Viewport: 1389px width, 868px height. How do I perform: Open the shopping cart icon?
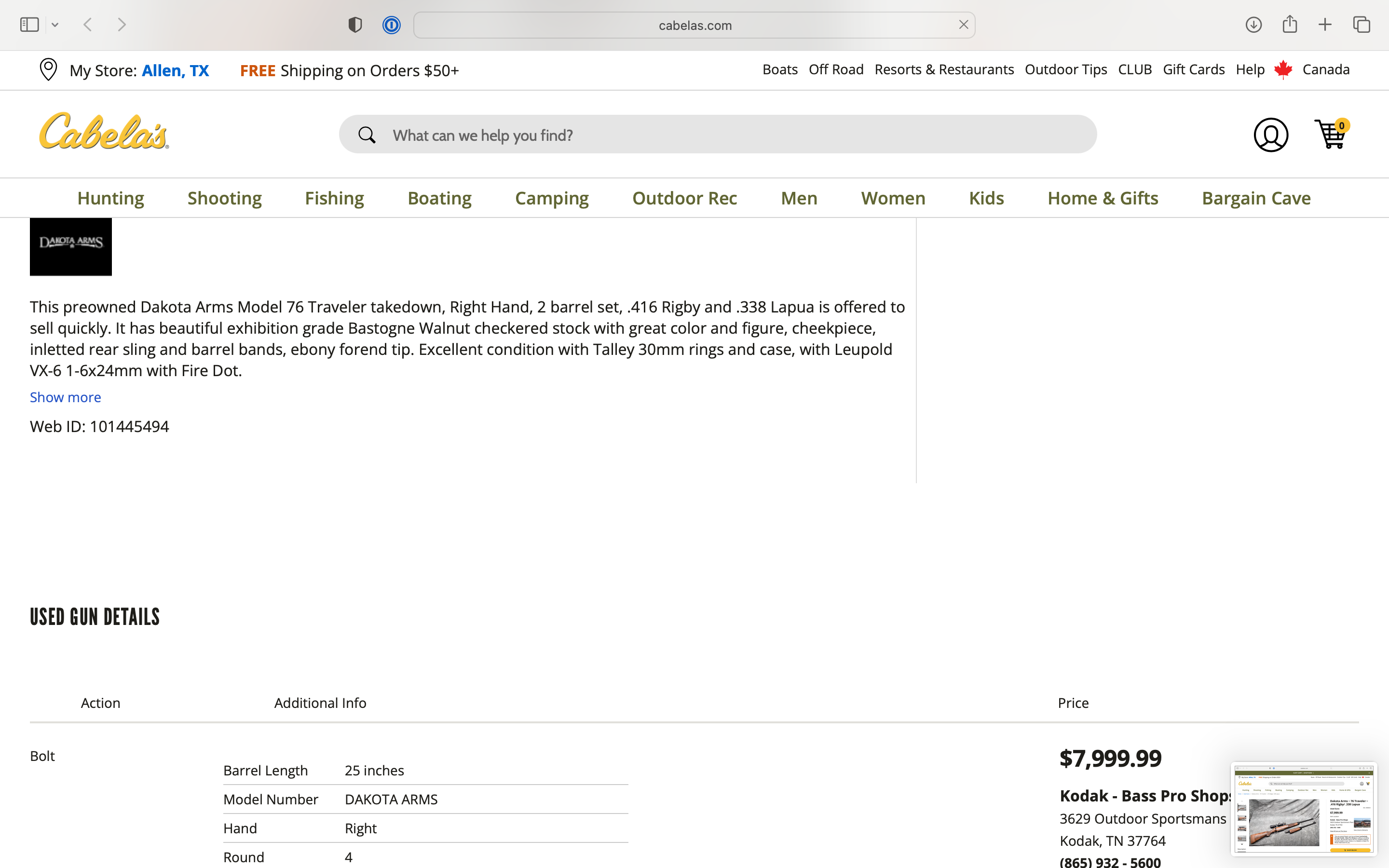click(1332, 134)
